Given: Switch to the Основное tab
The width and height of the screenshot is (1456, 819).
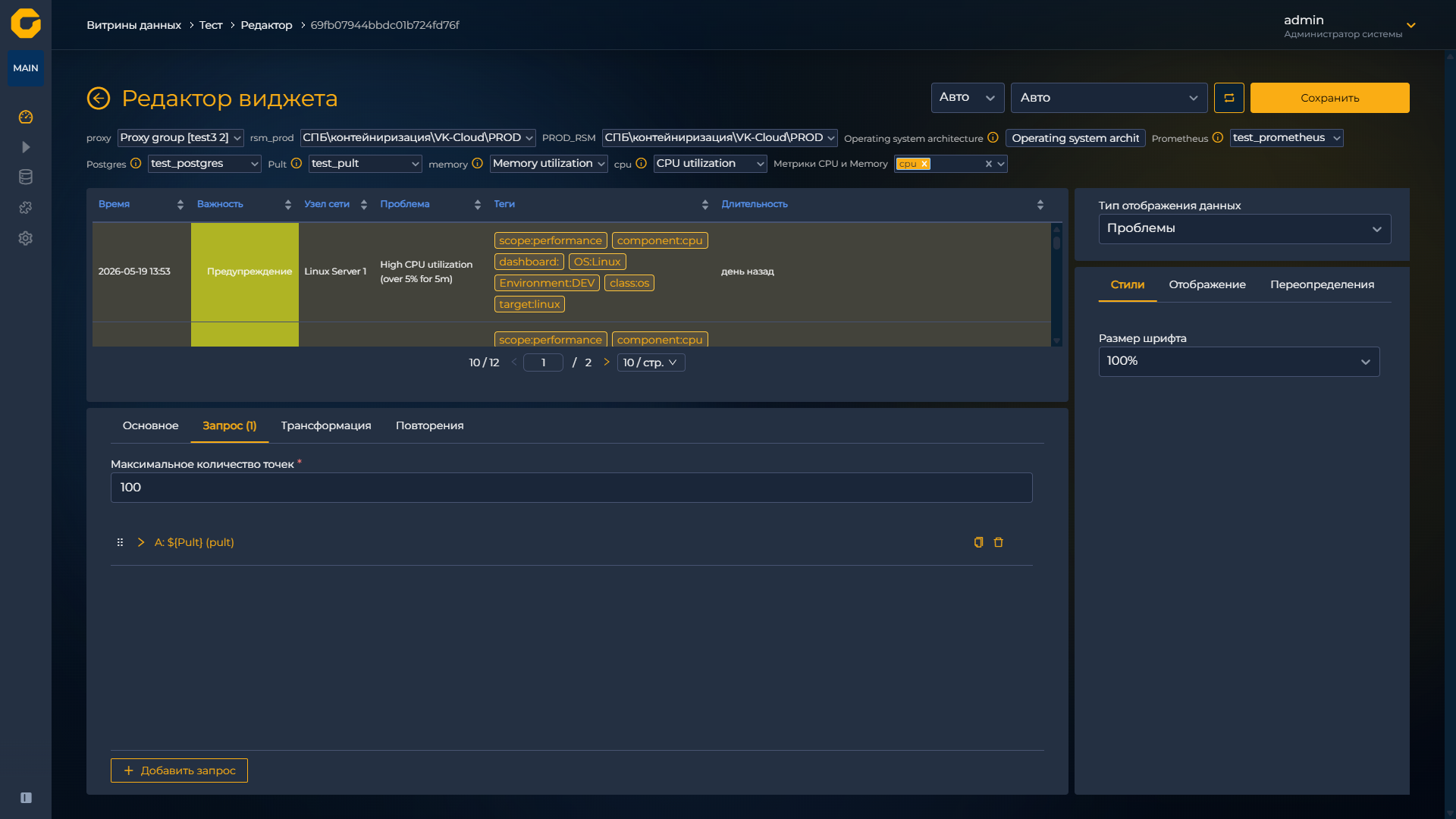Looking at the screenshot, I should [151, 425].
